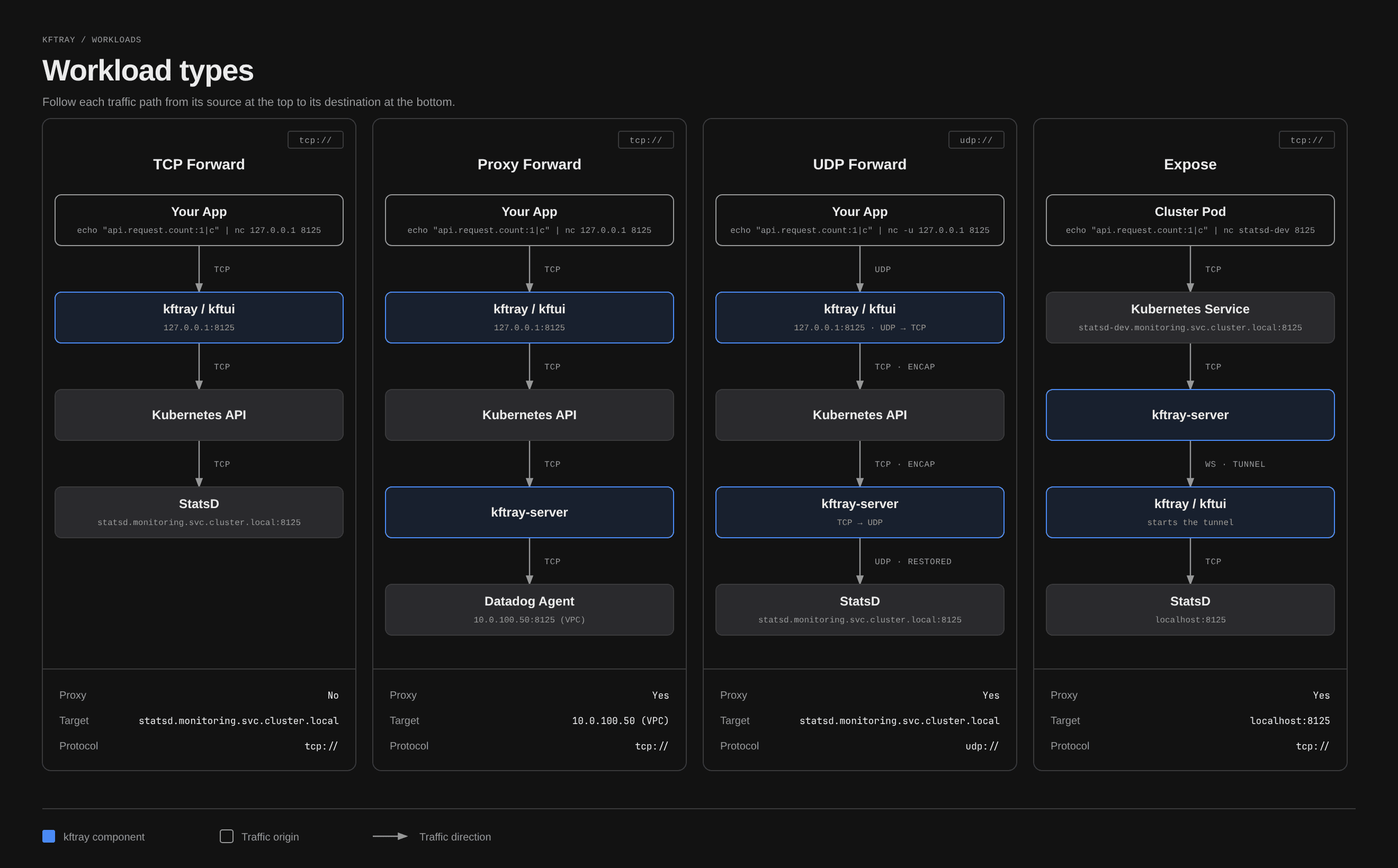Click the StatsD node in UDP Forward card

tap(859, 610)
